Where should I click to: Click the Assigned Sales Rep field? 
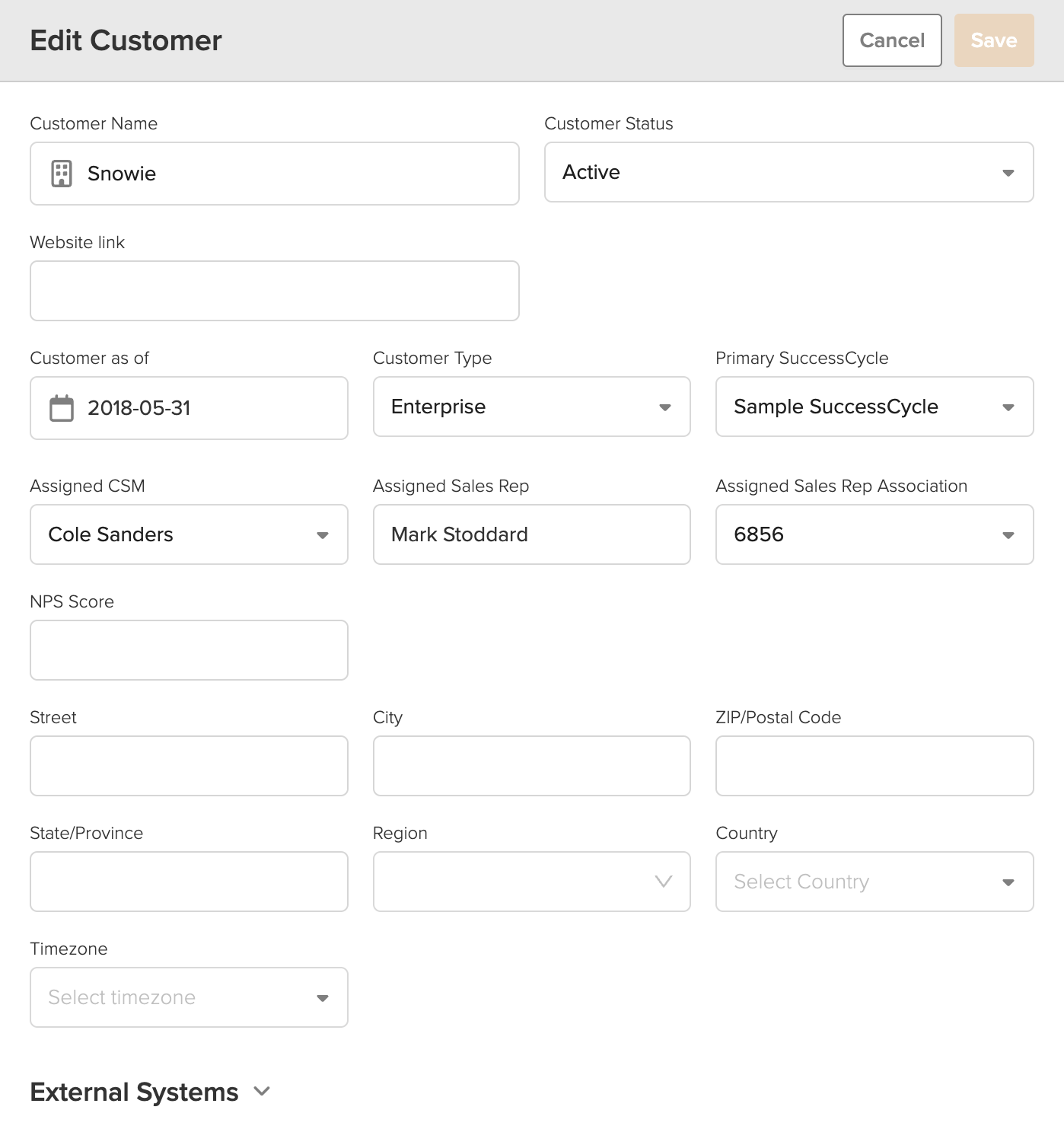pos(532,534)
